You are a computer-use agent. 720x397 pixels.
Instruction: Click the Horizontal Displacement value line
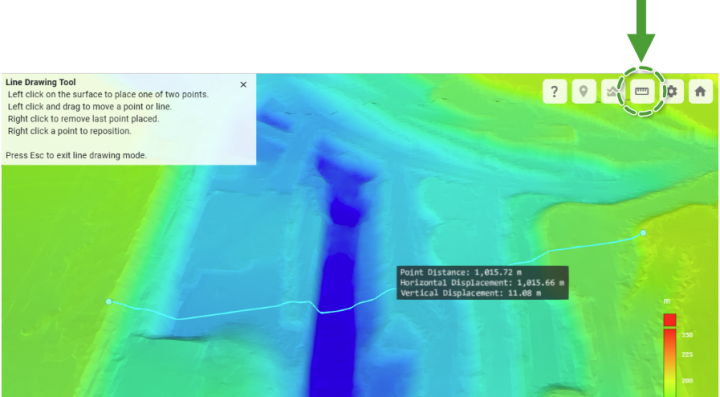[482, 283]
